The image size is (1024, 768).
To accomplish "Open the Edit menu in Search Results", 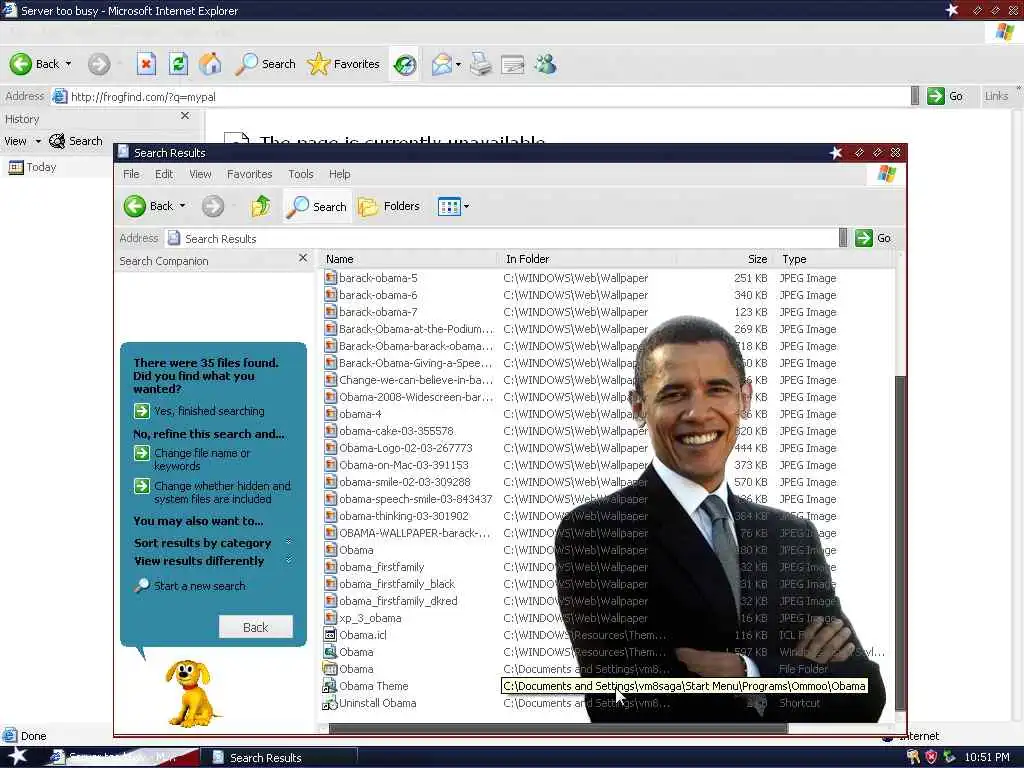I will [164, 174].
